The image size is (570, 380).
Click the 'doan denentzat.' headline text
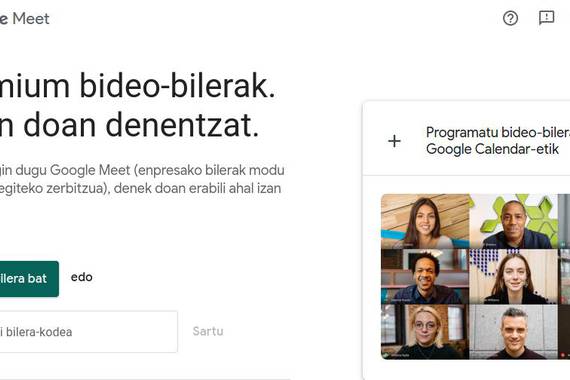pyautogui.click(x=141, y=124)
